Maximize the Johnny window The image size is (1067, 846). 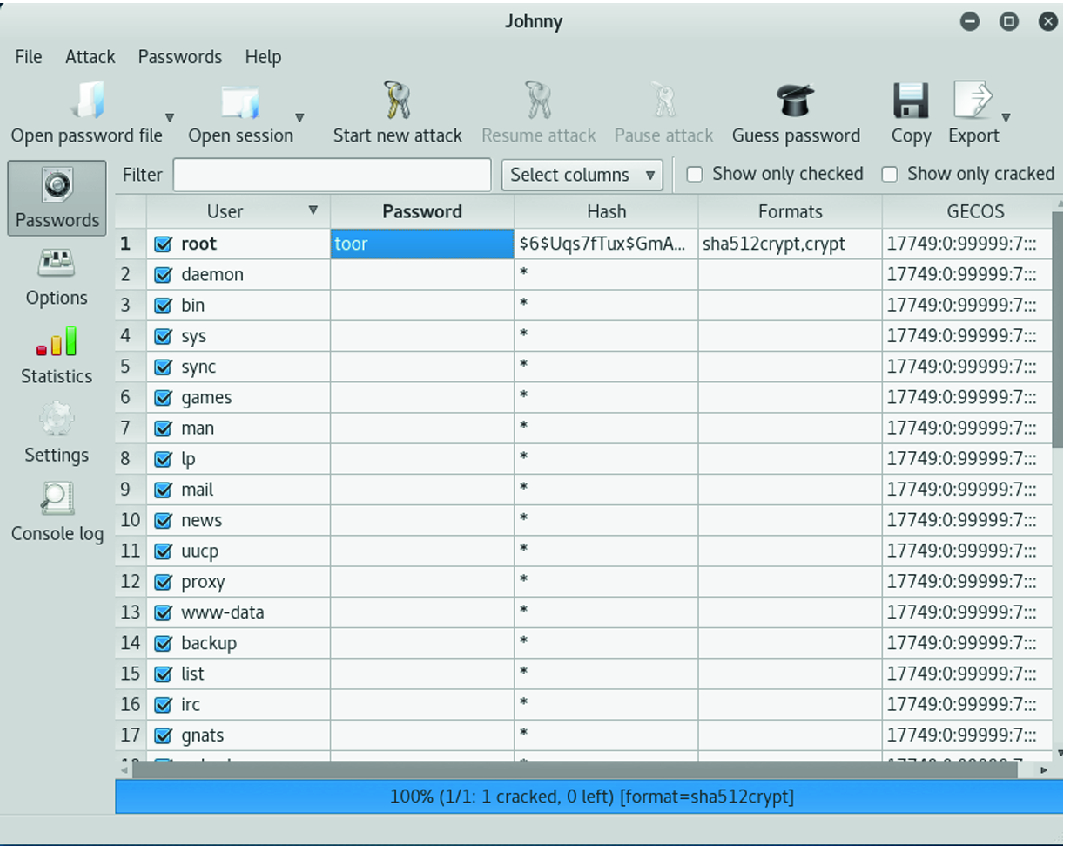pos(1008,22)
